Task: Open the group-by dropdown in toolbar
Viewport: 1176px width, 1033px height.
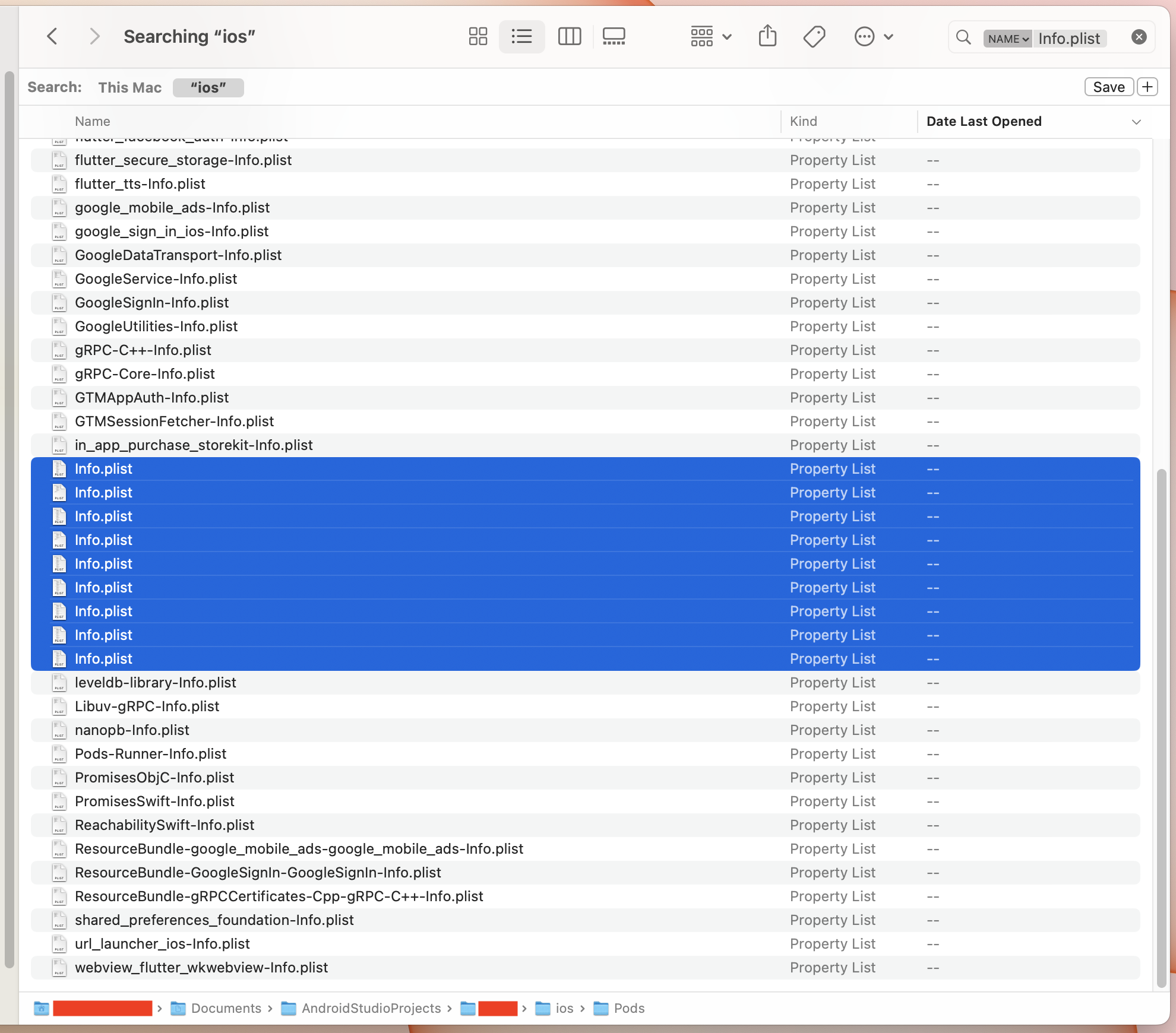Action: point(710,37)
